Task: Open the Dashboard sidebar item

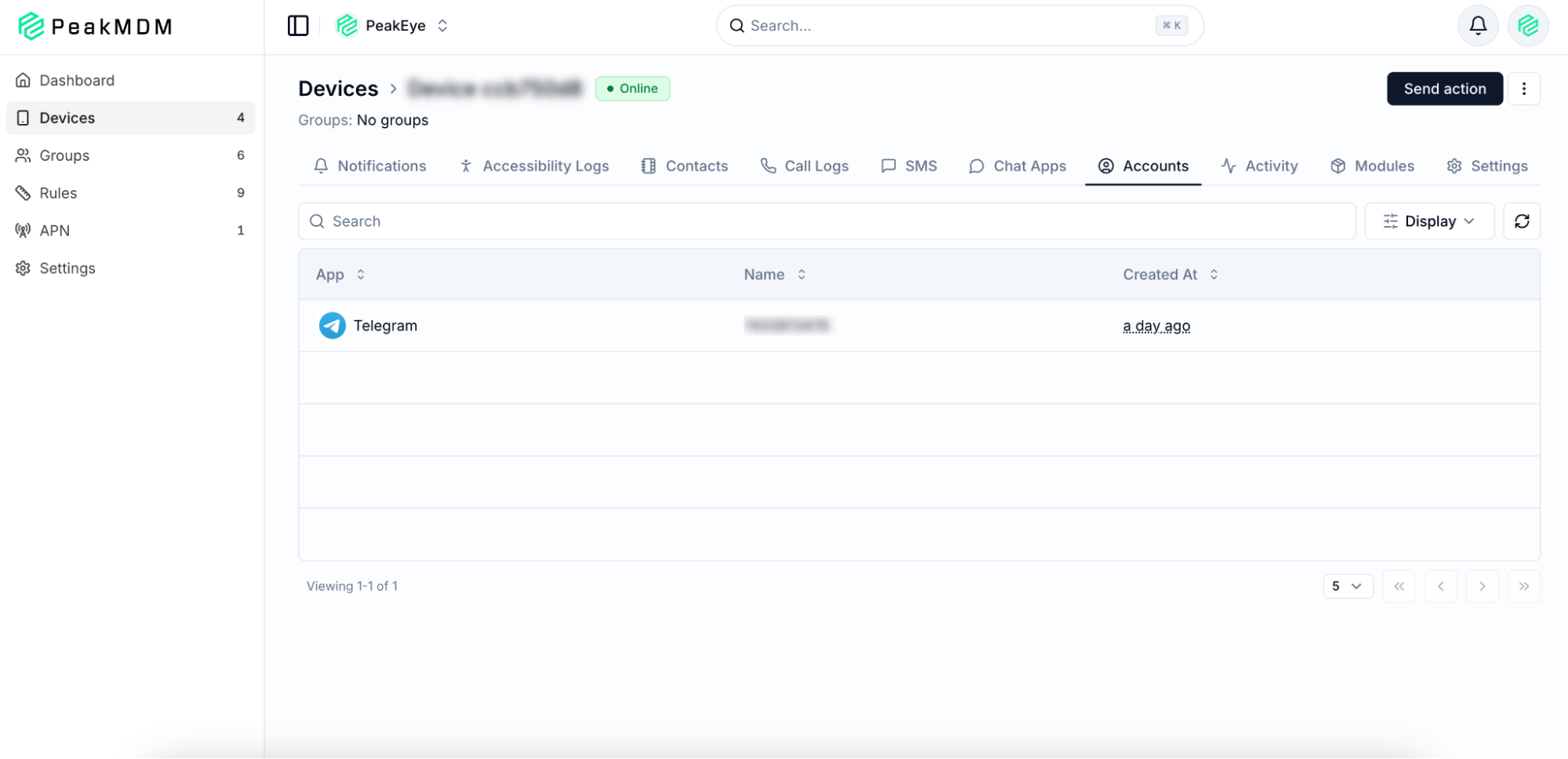Action: (x=77, y=80)
